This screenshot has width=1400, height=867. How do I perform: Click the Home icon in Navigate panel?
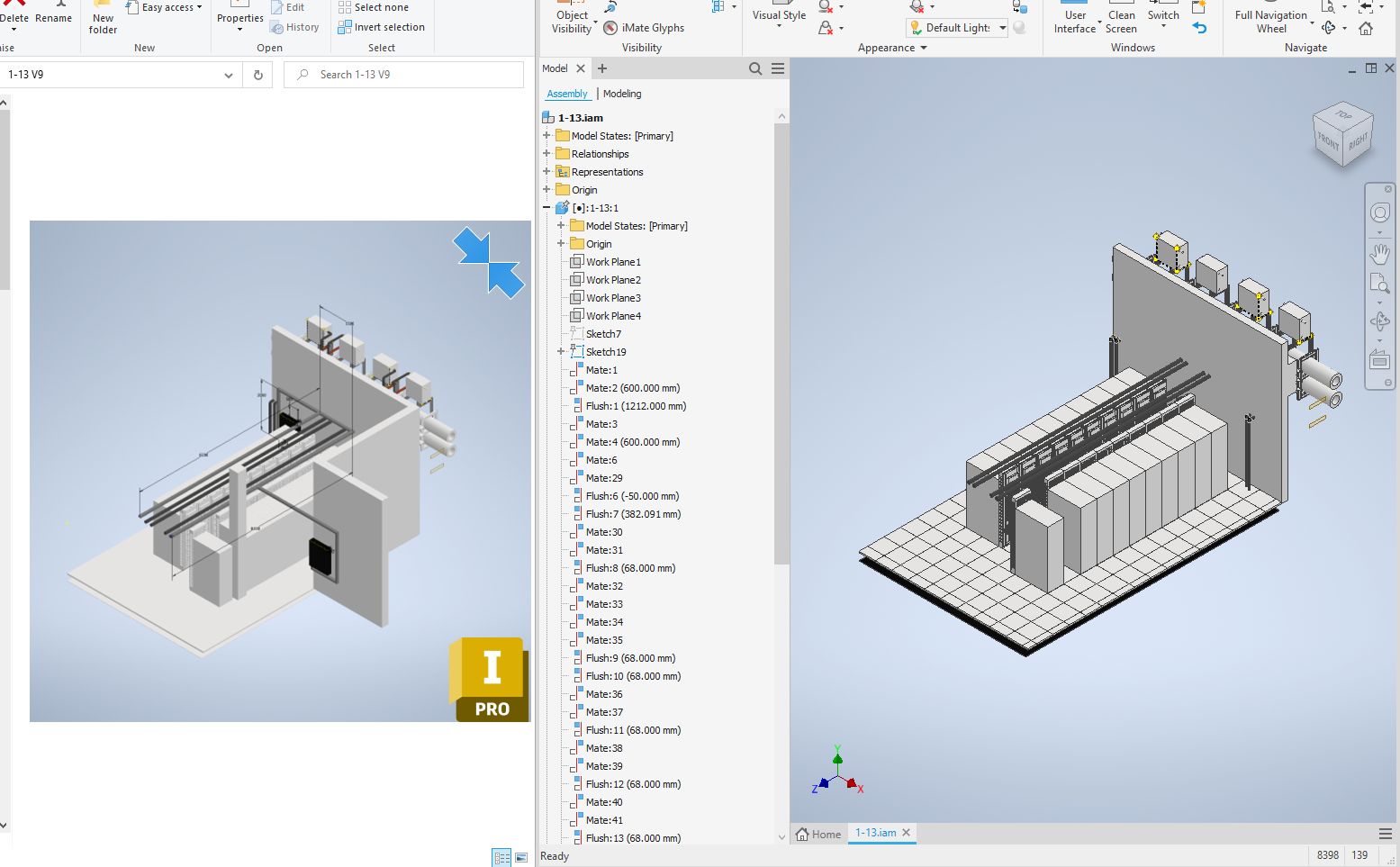click(x=1367, y=27)
